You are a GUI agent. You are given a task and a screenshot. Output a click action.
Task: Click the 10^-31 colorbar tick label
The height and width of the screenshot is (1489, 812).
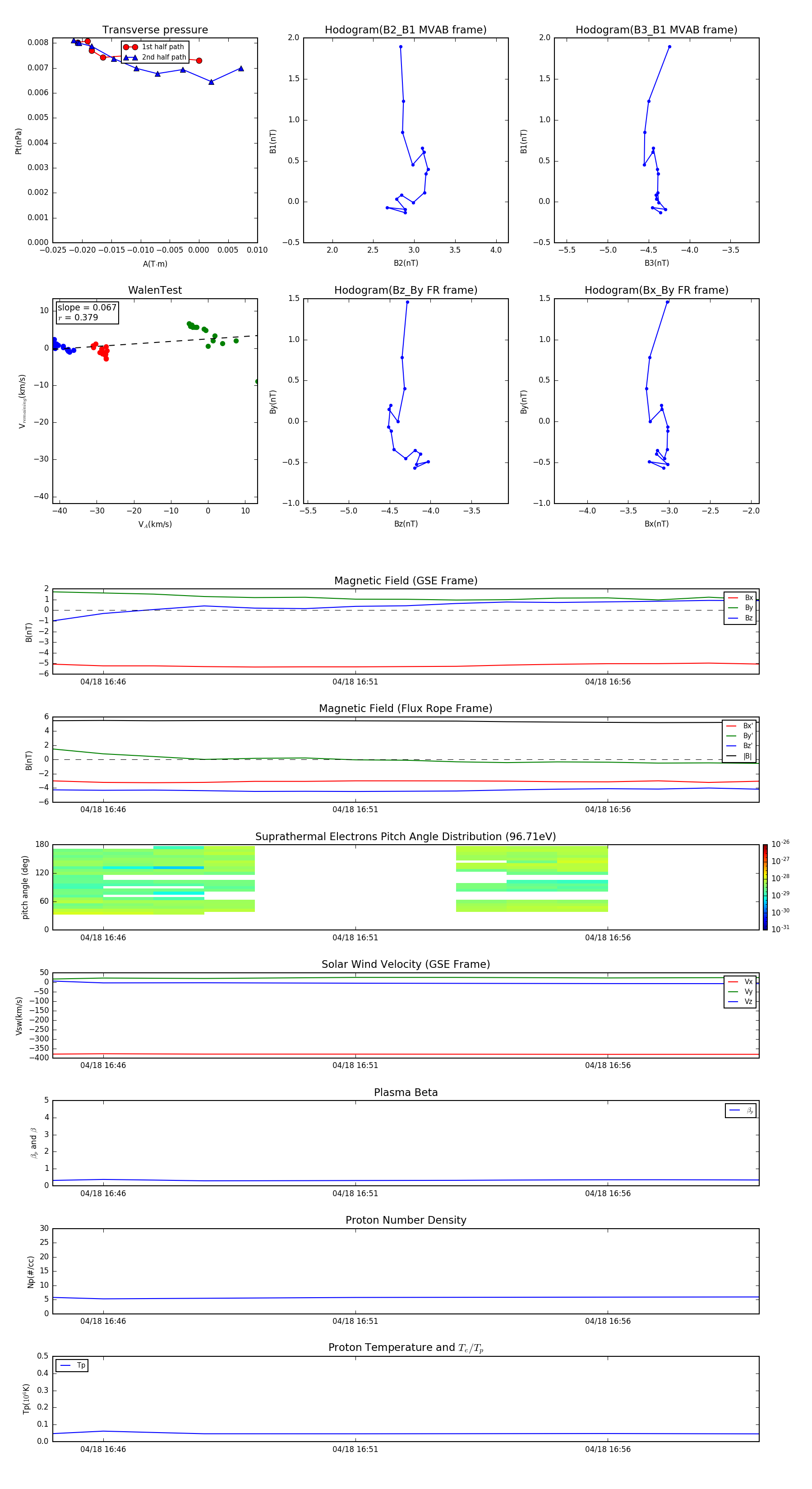click(780, 929)
